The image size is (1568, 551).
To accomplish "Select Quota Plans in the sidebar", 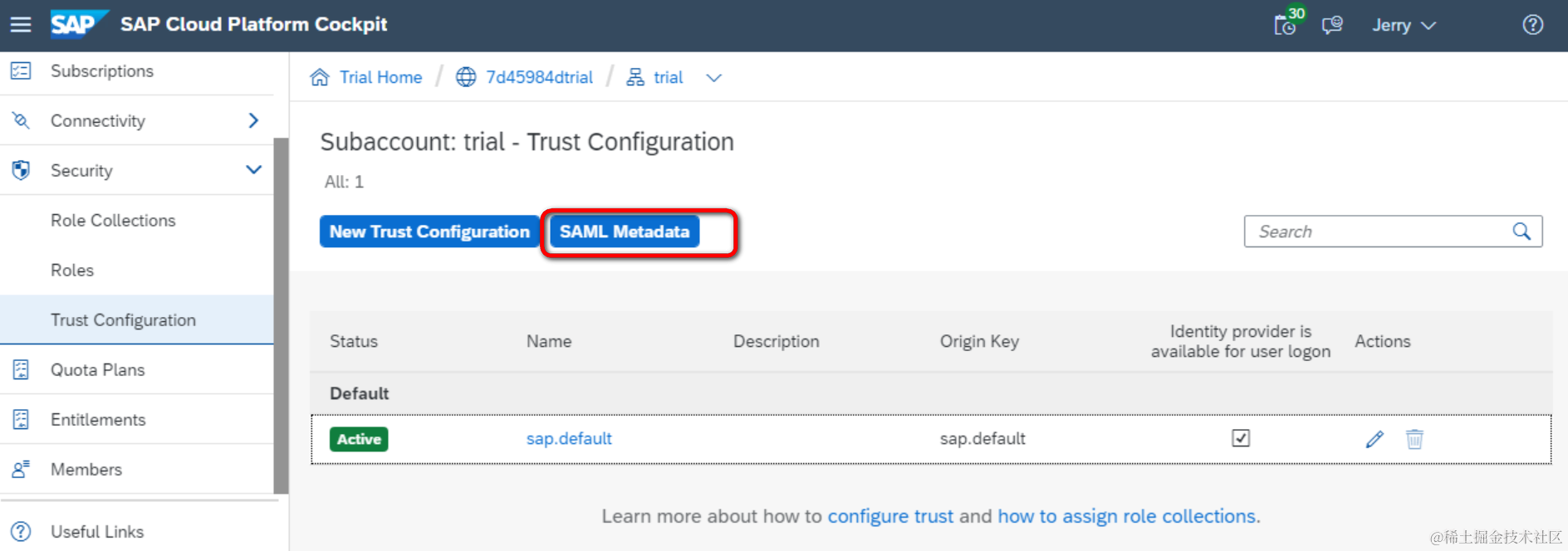I will pos(97,369).
